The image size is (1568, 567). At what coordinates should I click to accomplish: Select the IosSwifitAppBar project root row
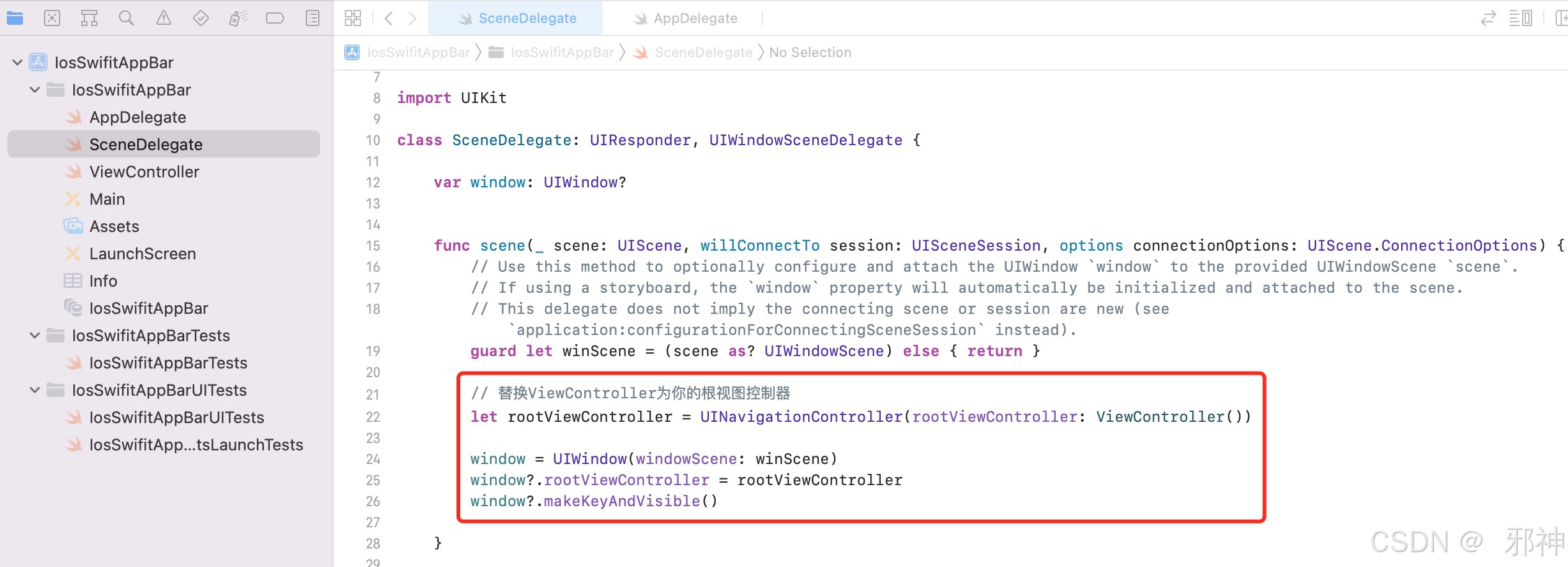(x=164, y=62)
